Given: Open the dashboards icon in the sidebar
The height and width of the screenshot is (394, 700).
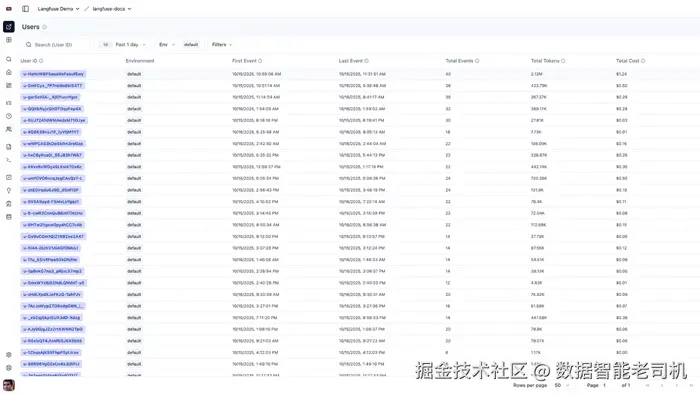Looking at the screenshot, I should (8, 85).
